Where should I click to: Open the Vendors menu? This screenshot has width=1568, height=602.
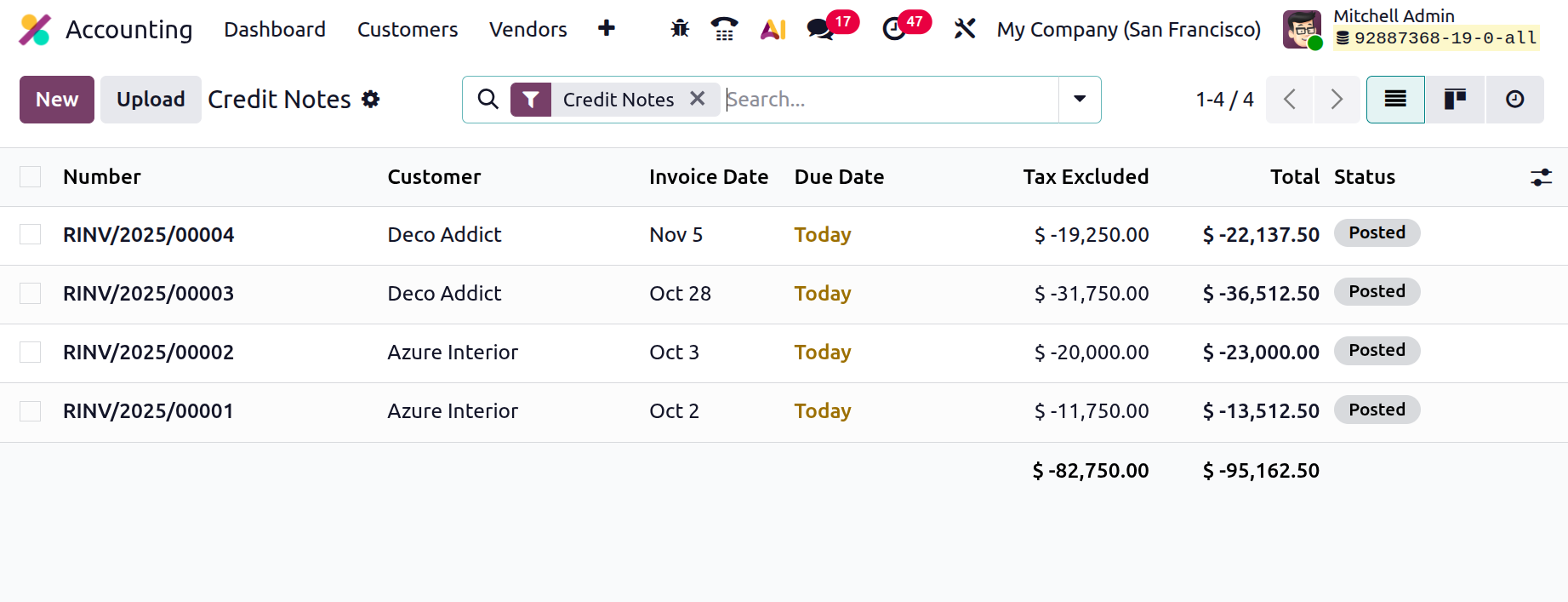(527, 30)
